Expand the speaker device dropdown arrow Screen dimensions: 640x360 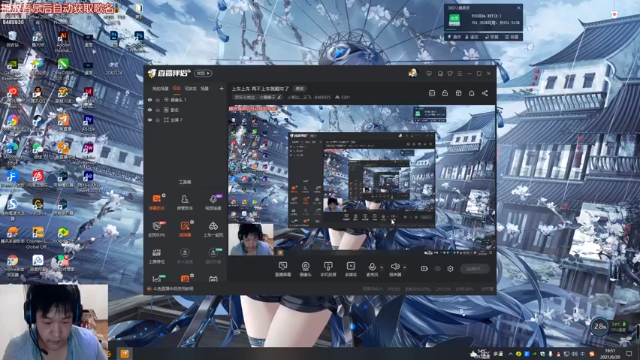tap(404, 268)
